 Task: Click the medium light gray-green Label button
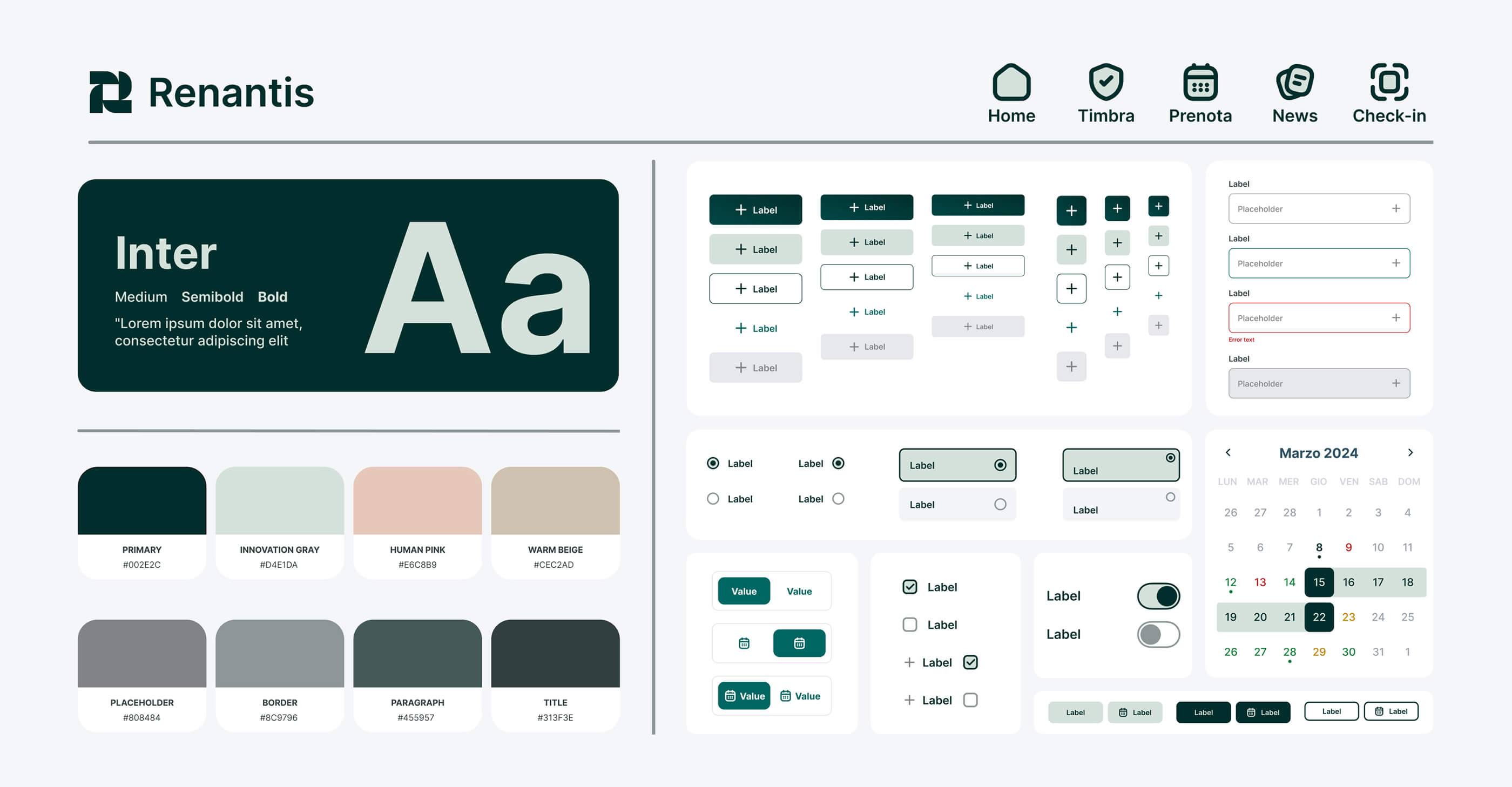pos(866,242)
